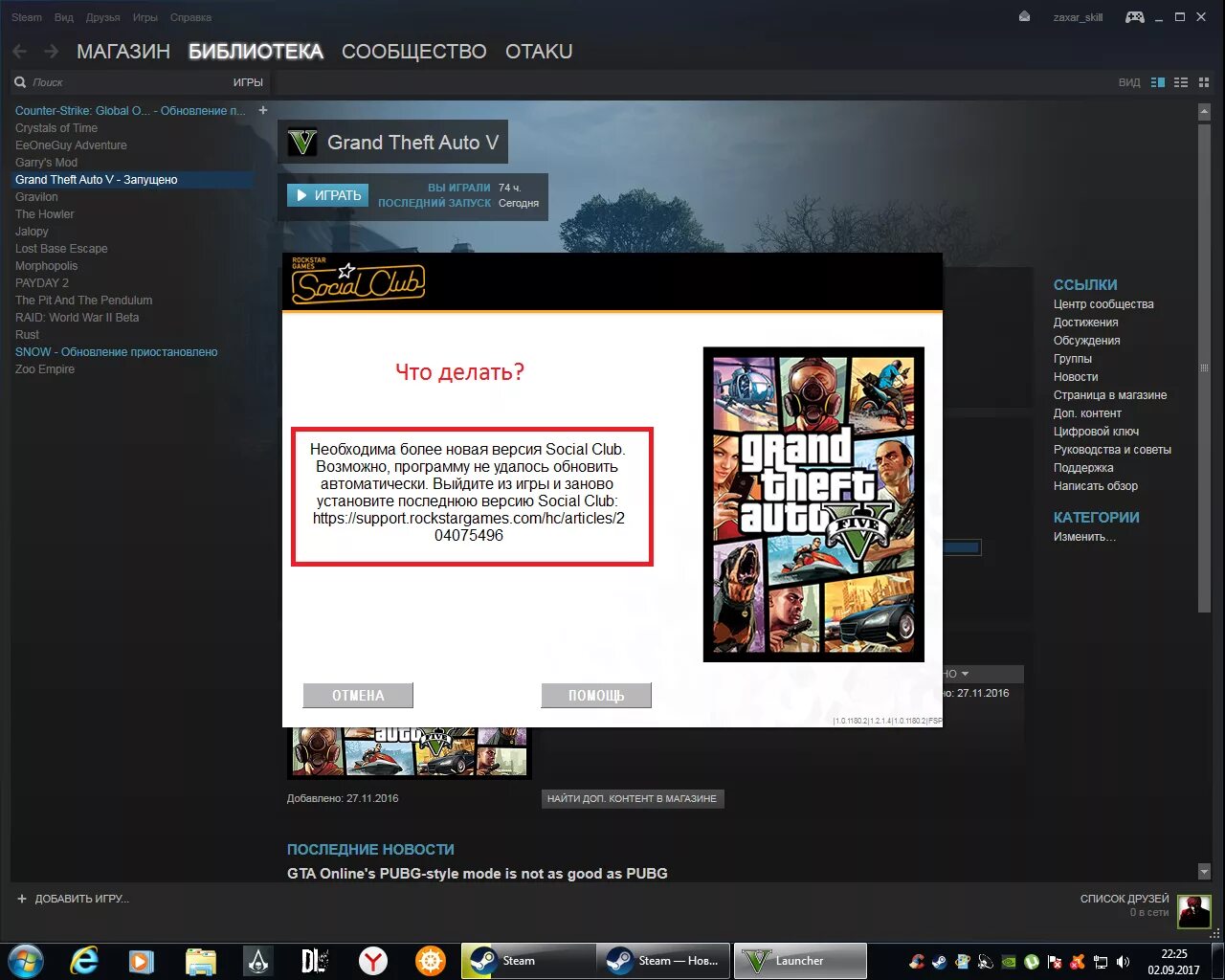Click the Nvidia tray icon
The height and width of the screenshot is (980, 1225).
(x=1009, y=962)
